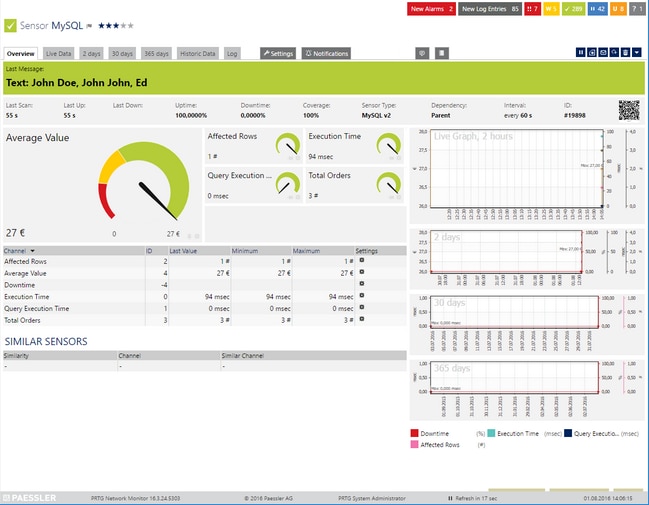The height and width of the screenshot is (505, 649).
Task: Switch to the Log tab
Action: coord(232,53)
